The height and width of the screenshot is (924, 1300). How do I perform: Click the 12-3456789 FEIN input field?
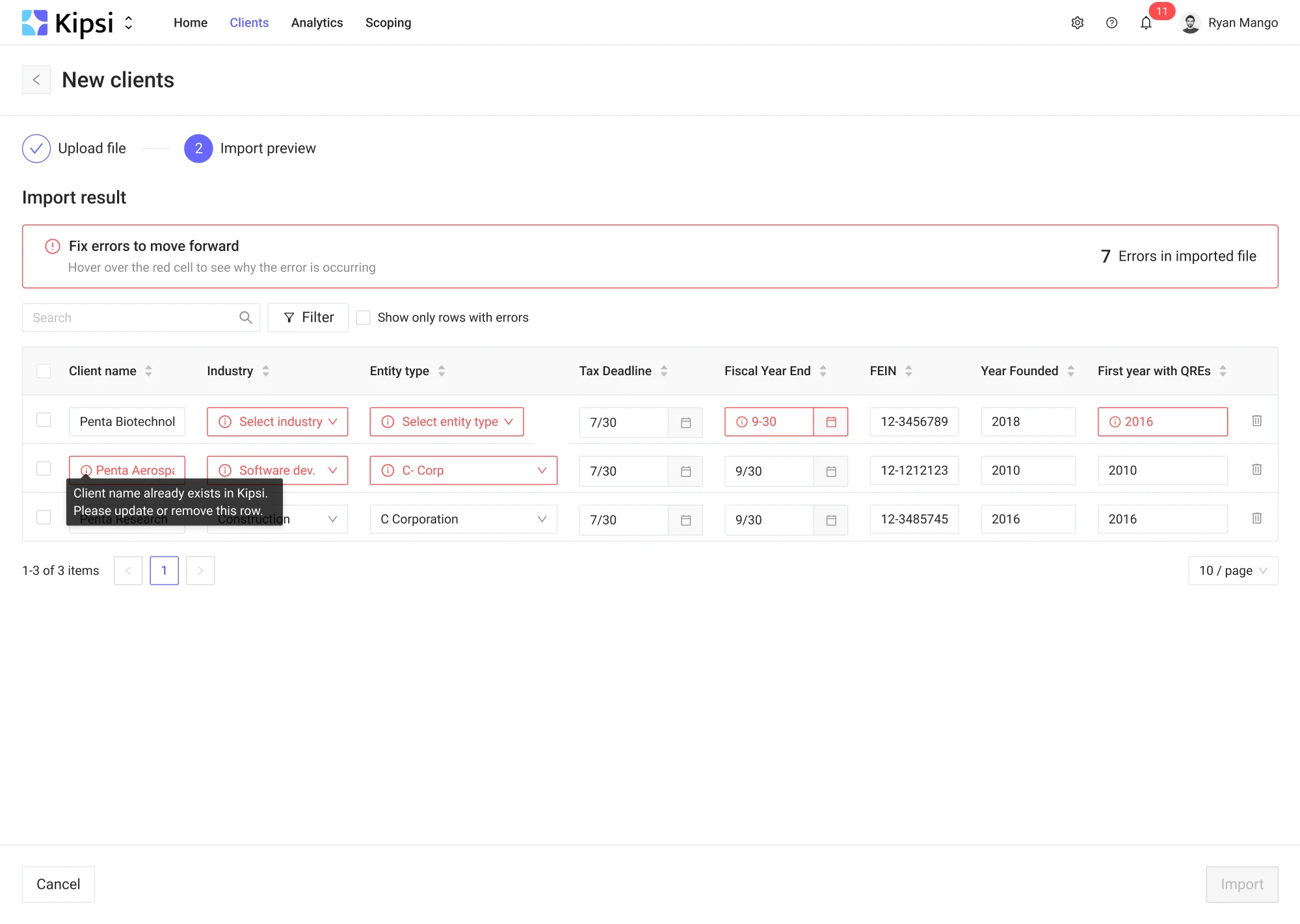(x=914, y=422)
